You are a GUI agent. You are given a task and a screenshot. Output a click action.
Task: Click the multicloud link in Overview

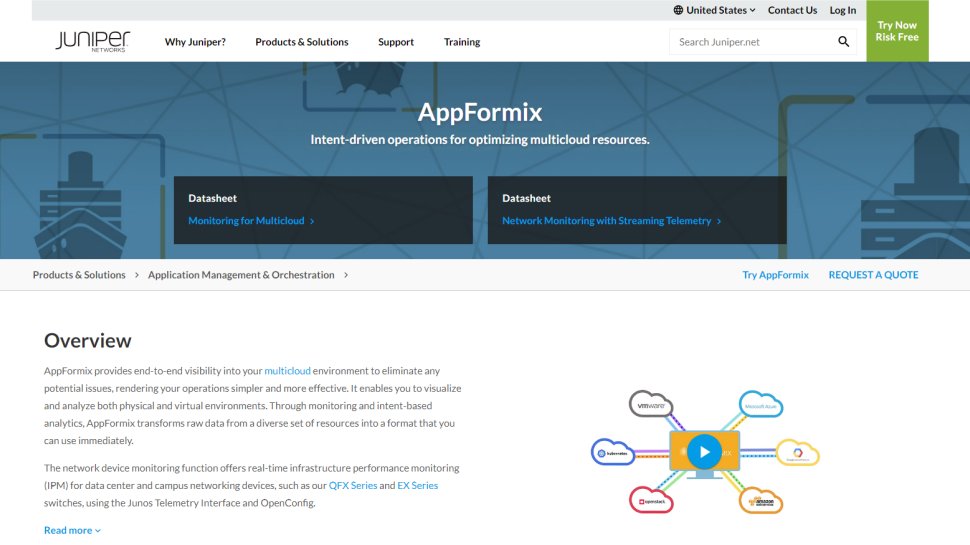(287, 371)
